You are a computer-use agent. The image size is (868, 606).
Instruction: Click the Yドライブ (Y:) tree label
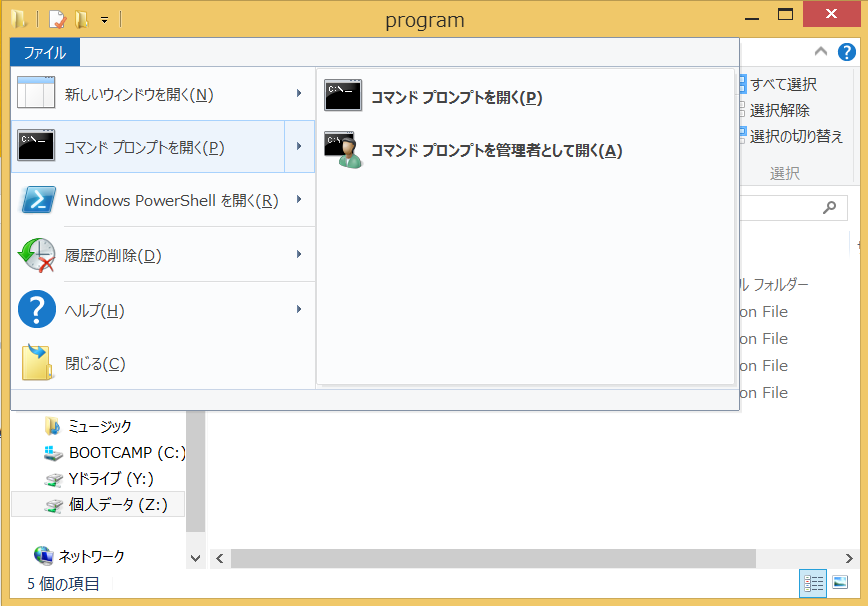[111, 479]
